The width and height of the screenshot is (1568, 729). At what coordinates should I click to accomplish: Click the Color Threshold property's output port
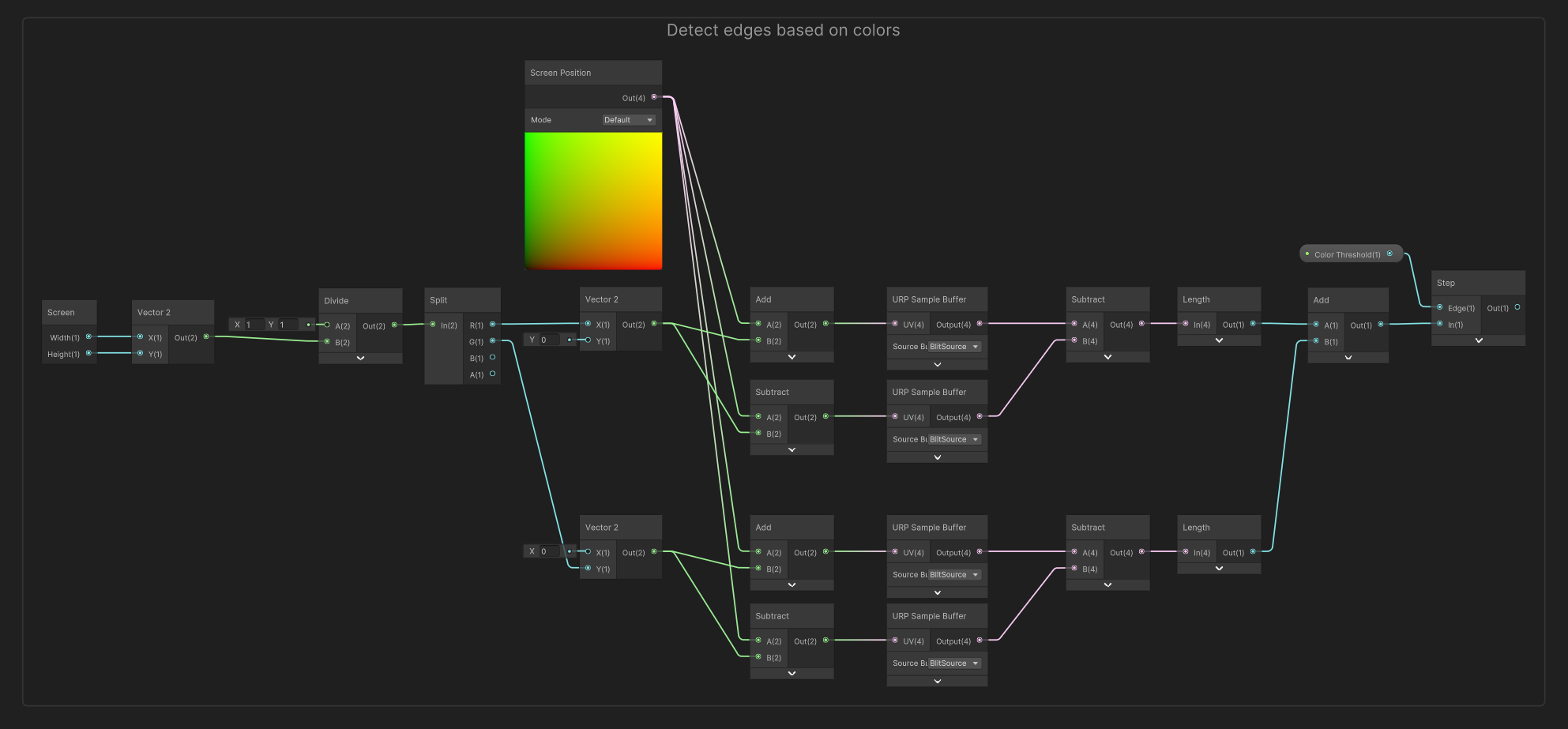tap(1391, 253)
